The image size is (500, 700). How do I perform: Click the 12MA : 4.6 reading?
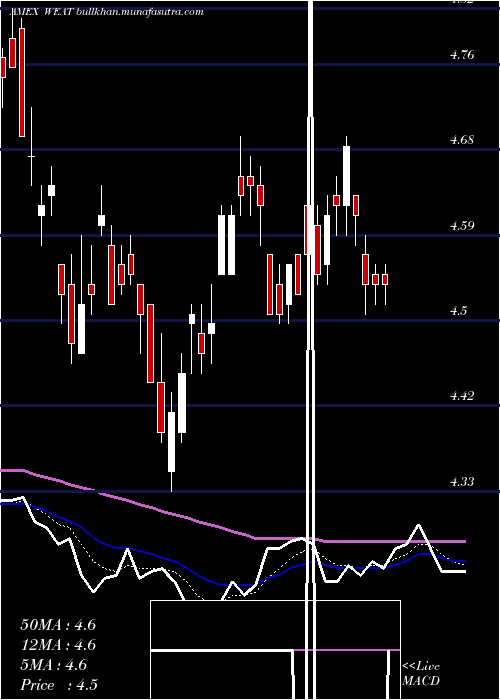point(58,645)
